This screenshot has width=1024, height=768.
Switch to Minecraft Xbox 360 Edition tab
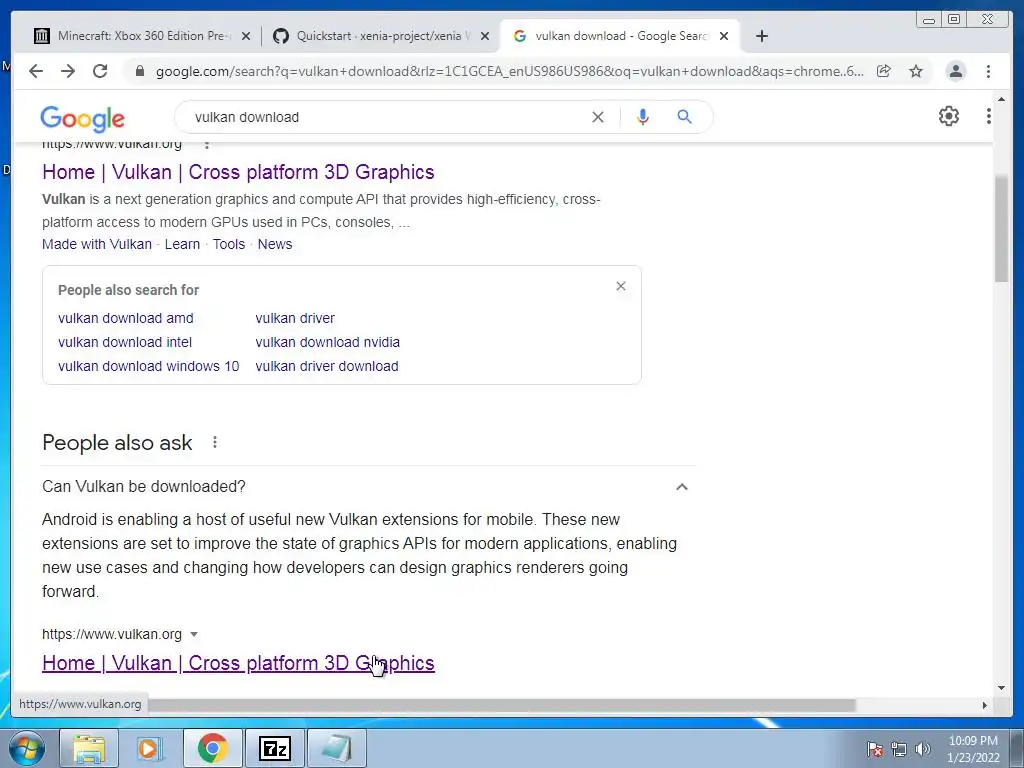[142, 36]
